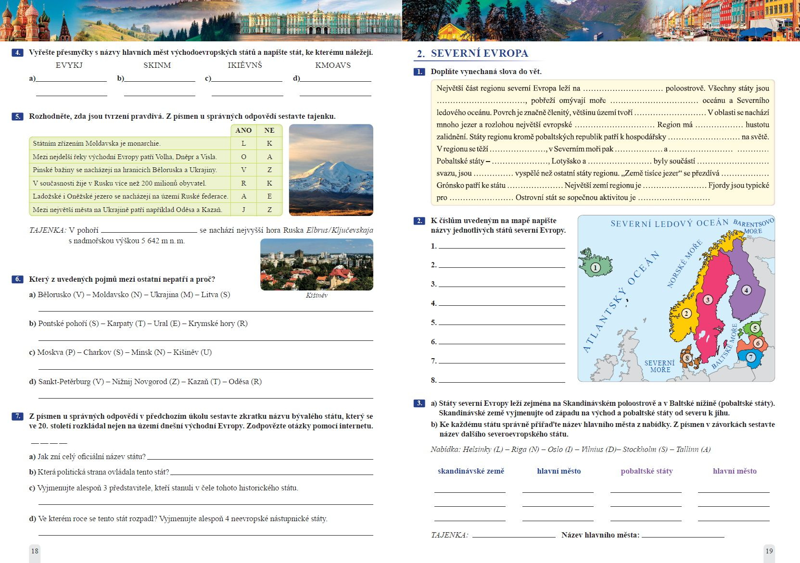Select NE letter Z for Oděsa a Kazaň statement

(269, 209)
